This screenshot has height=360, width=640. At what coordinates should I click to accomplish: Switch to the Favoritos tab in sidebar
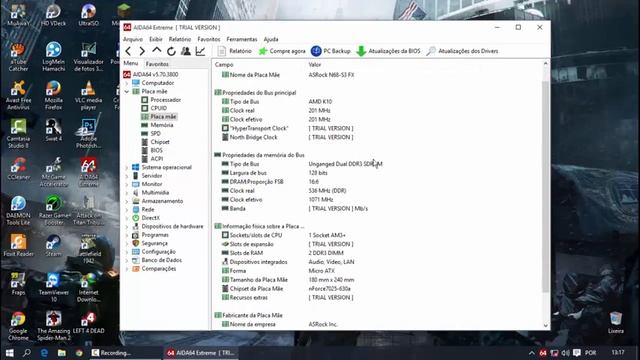[157, 64]
